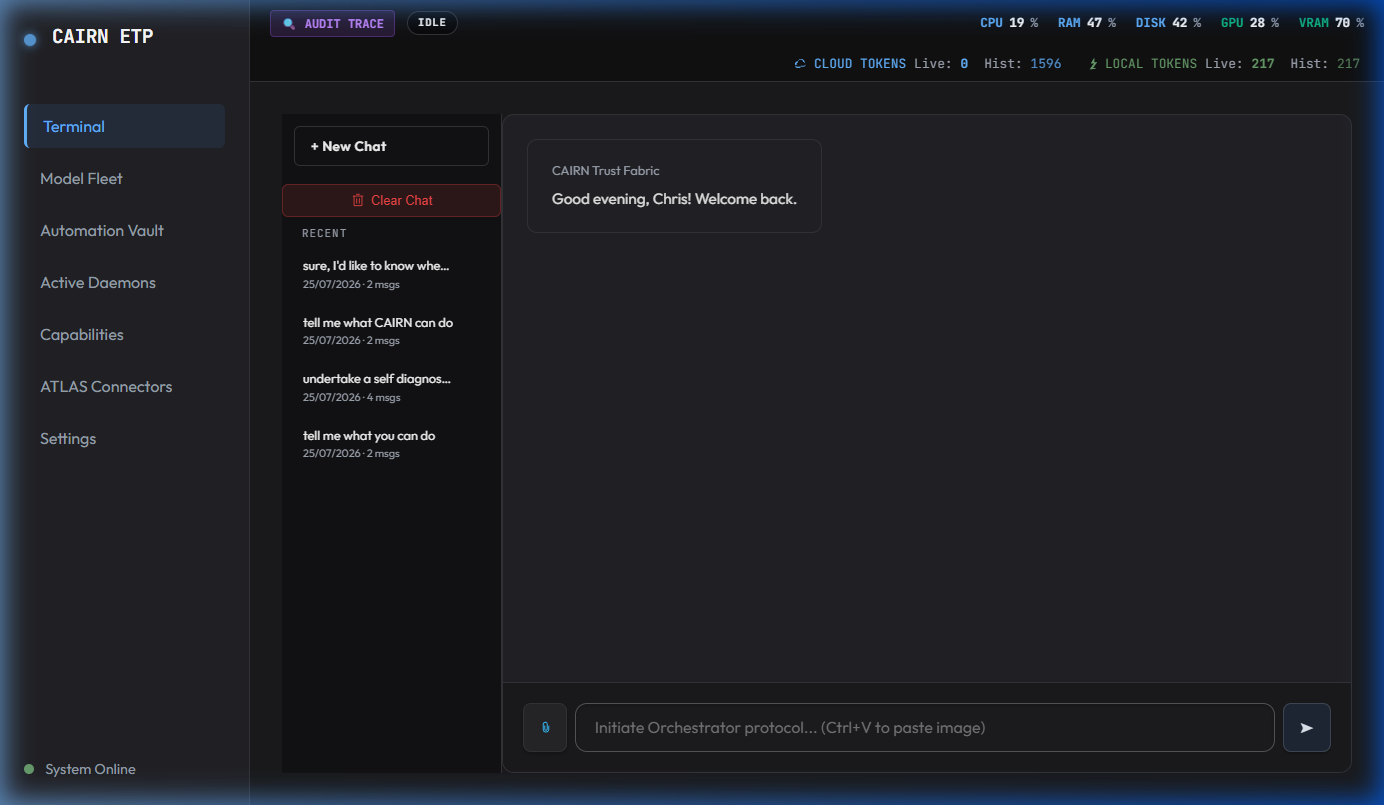Send message with the arrow icon

coord(1306,727)
